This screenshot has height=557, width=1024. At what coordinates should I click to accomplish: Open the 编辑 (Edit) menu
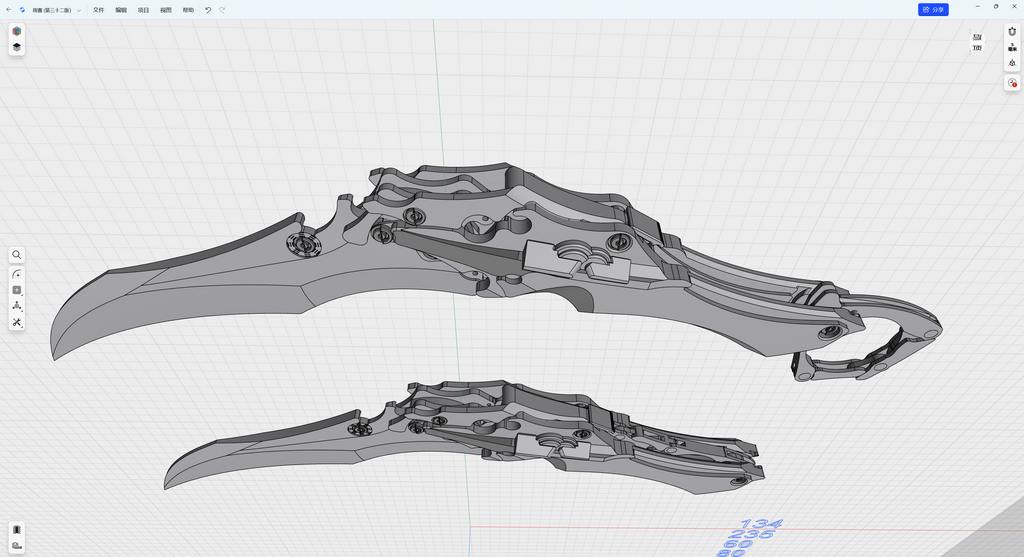(x=121, y=10)
